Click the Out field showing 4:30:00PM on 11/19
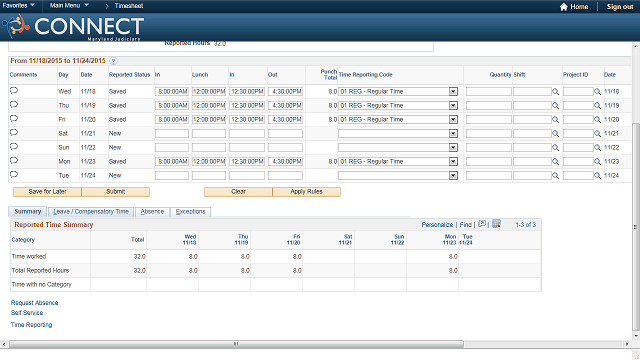 click(x=285, y=105)
